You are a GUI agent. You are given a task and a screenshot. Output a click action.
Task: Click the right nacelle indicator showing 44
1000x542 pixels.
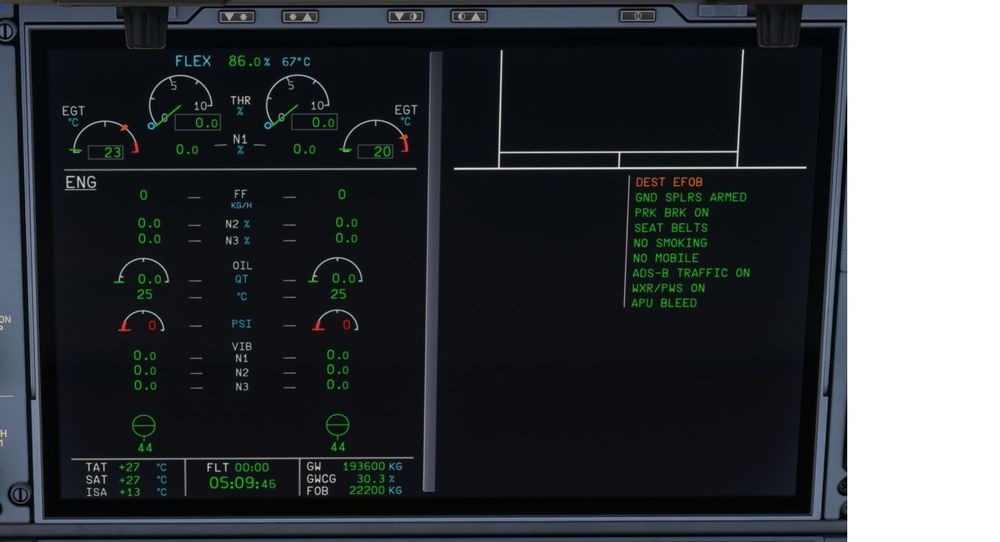[x=337, y=433]
